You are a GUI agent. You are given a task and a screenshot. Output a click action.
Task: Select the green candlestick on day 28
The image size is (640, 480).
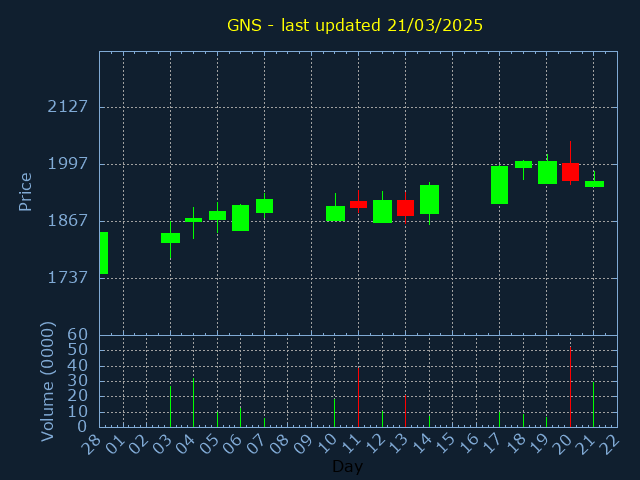point(104,253)
